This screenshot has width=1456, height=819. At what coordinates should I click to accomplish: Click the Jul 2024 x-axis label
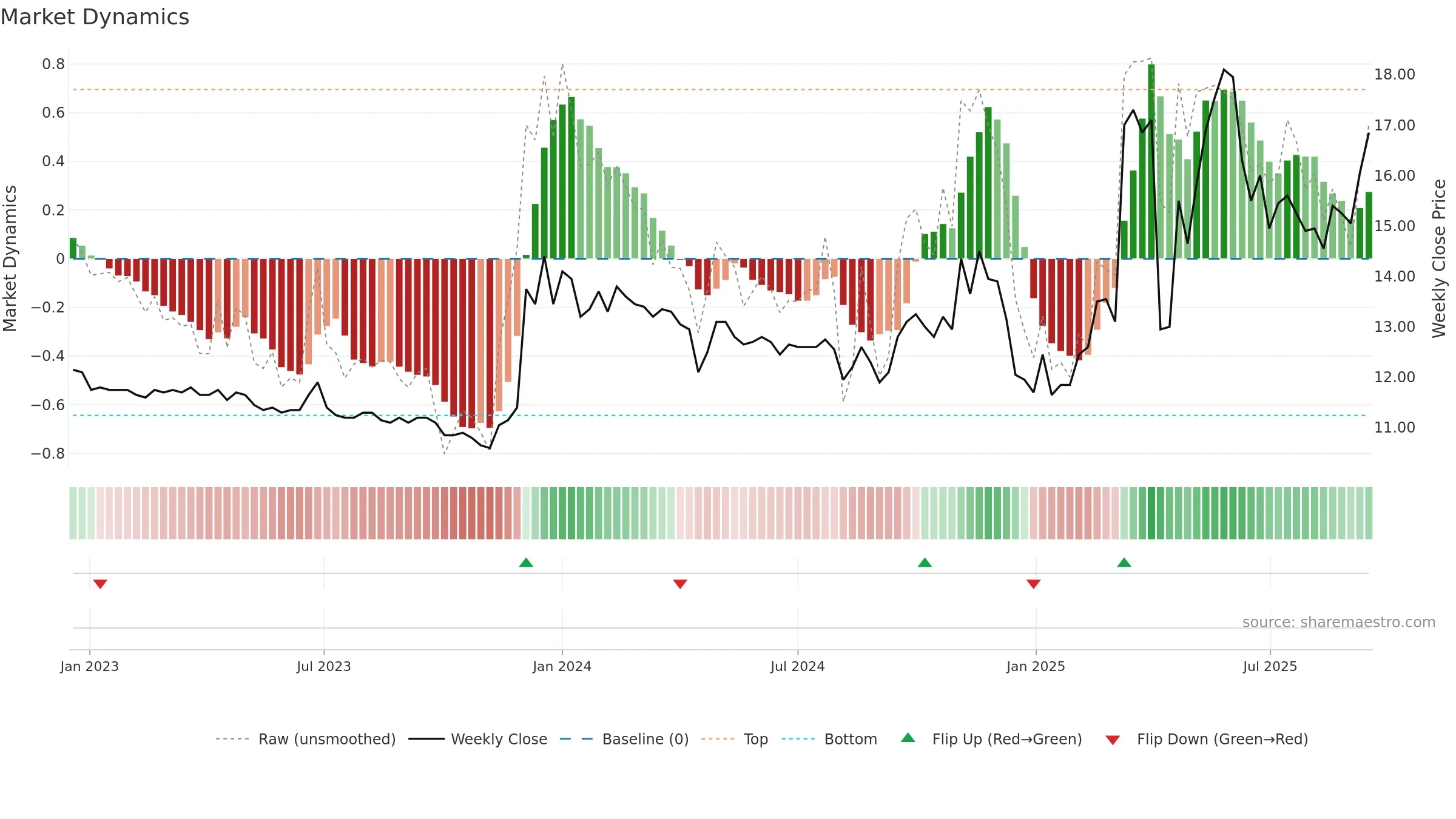(798, 666)
